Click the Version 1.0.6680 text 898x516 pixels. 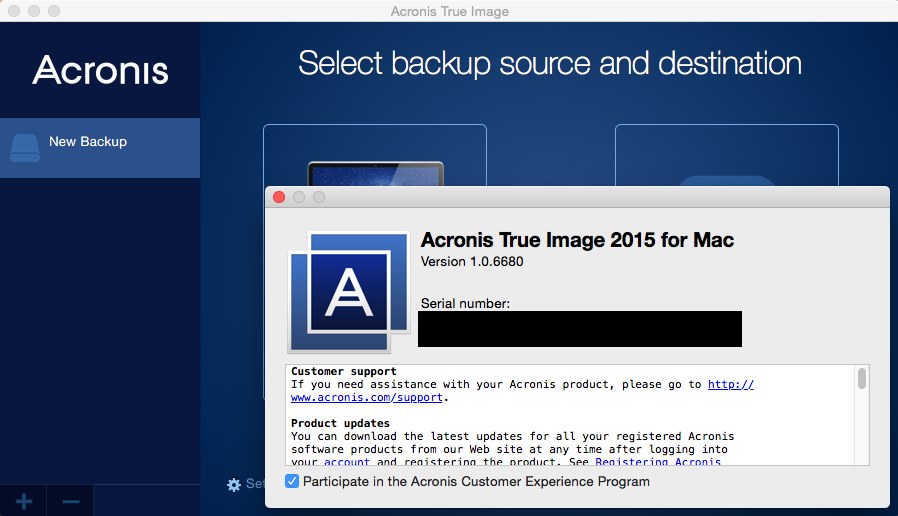pos(472,262)
